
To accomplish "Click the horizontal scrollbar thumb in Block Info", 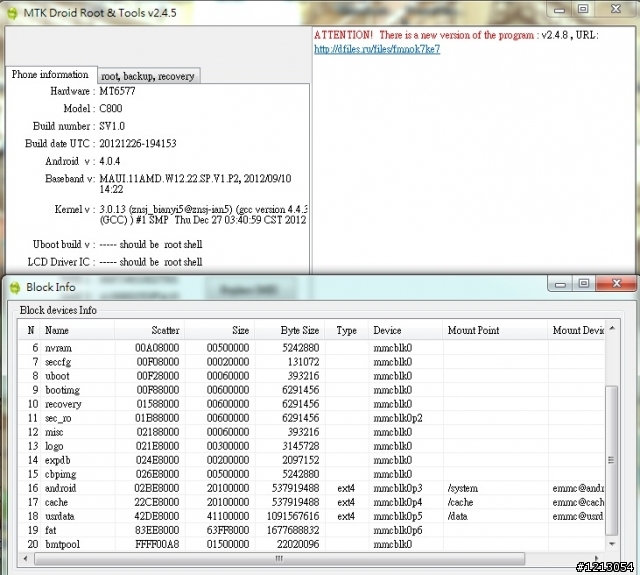I will point(279,558).
